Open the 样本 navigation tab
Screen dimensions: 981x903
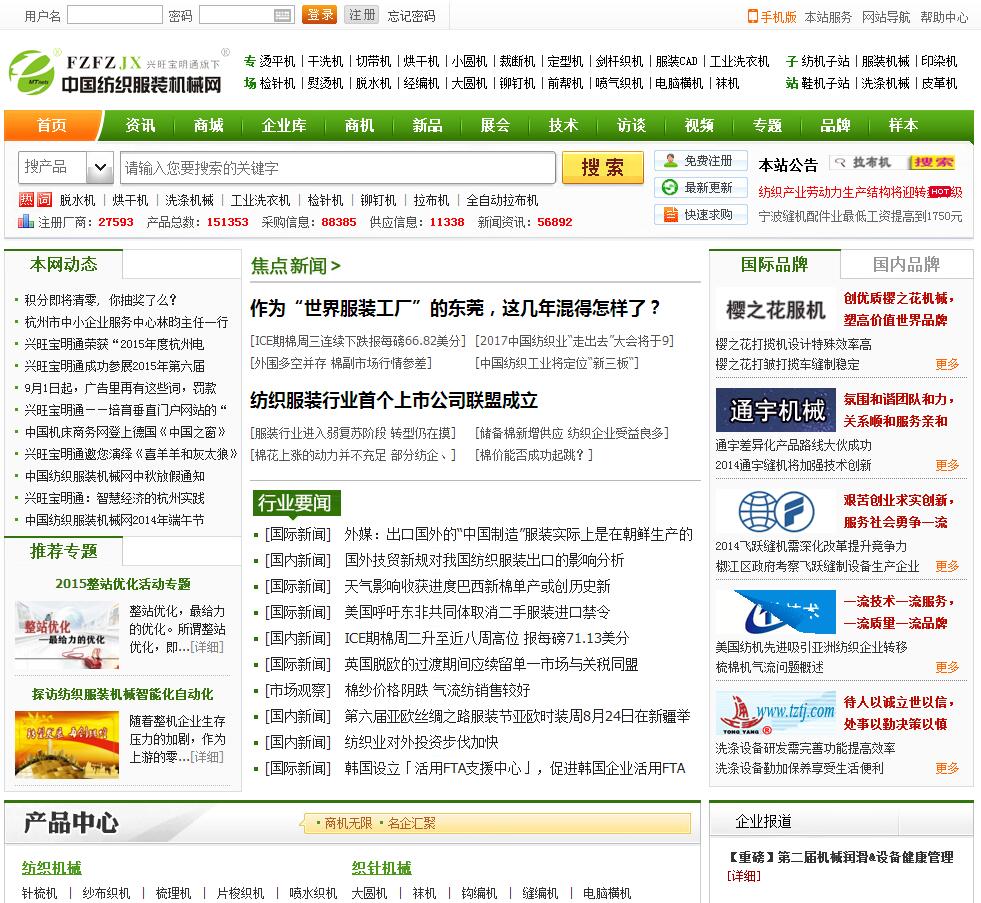[903, 125]
